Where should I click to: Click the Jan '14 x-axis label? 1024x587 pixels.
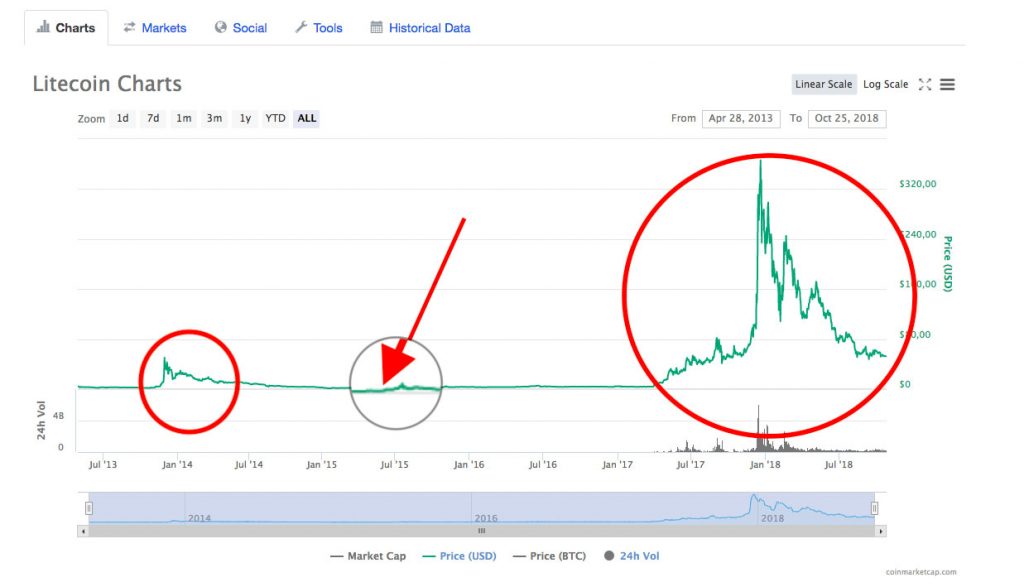177,464
